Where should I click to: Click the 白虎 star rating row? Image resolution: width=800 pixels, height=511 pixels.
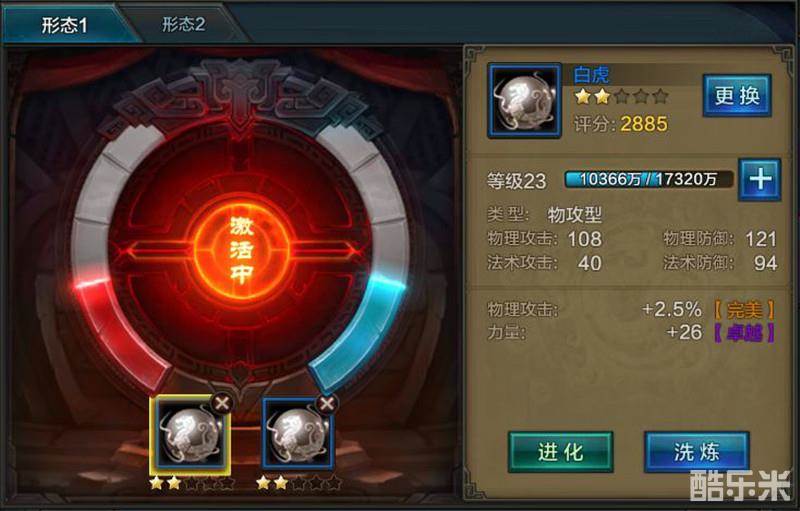point(621,96)
